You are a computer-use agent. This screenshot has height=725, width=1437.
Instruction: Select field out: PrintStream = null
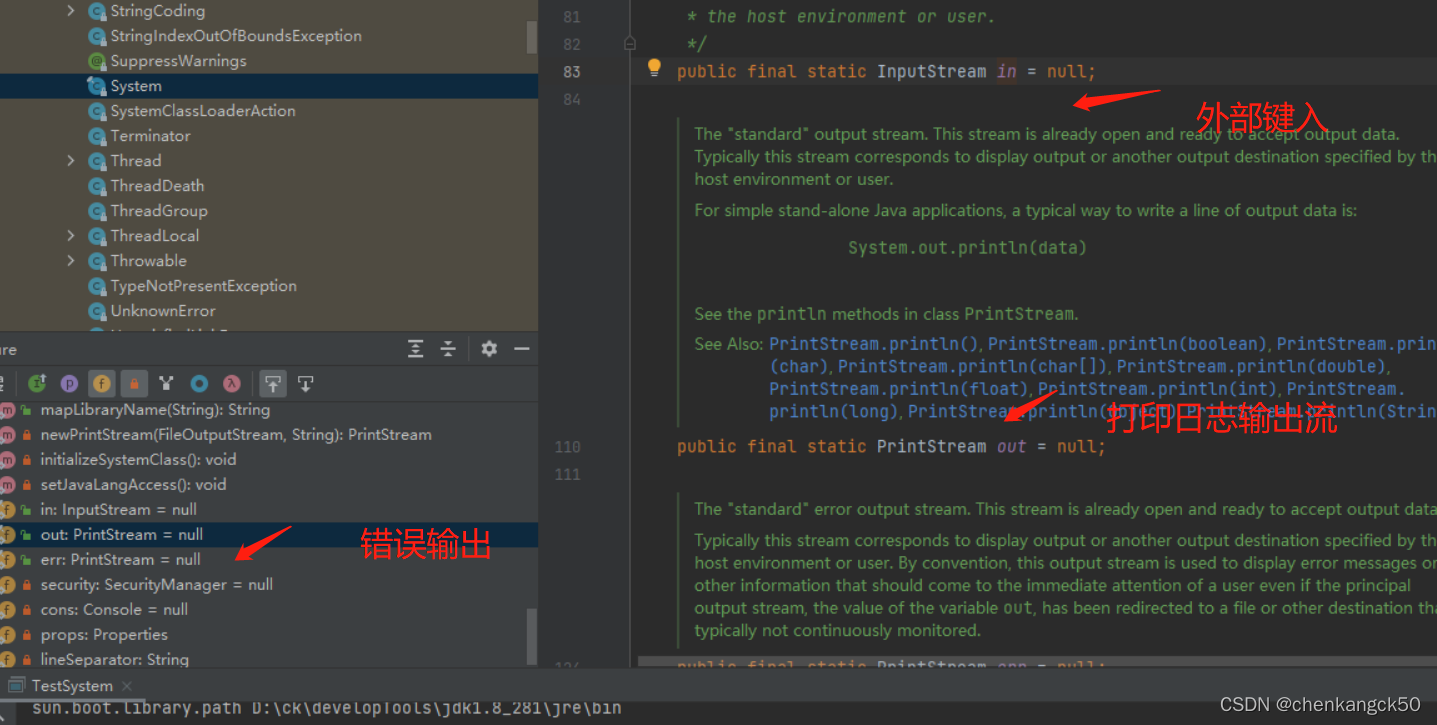click(x=121, y=535)
